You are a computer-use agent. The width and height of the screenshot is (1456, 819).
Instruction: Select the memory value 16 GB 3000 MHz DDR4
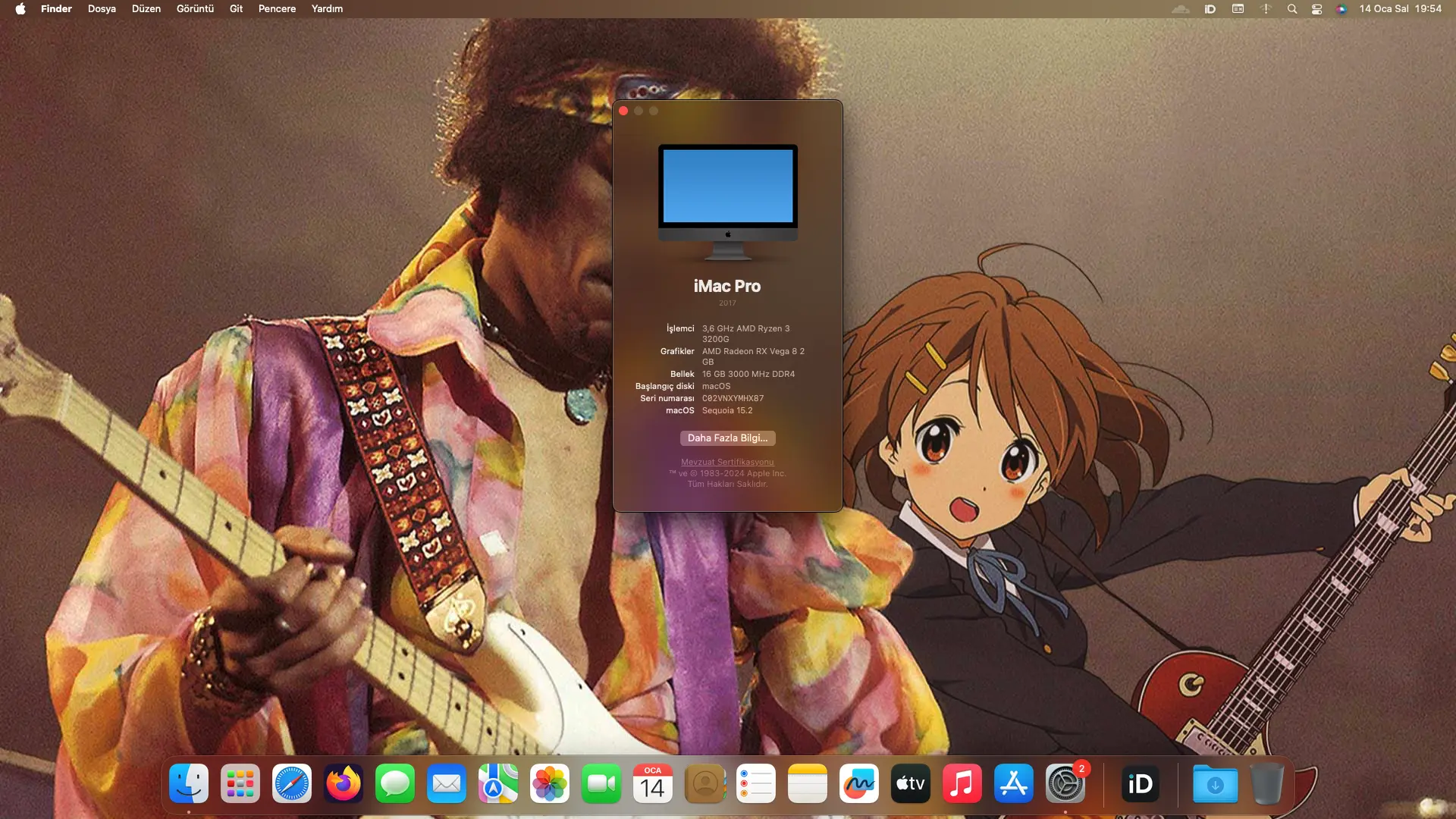[x=748, y=374]
